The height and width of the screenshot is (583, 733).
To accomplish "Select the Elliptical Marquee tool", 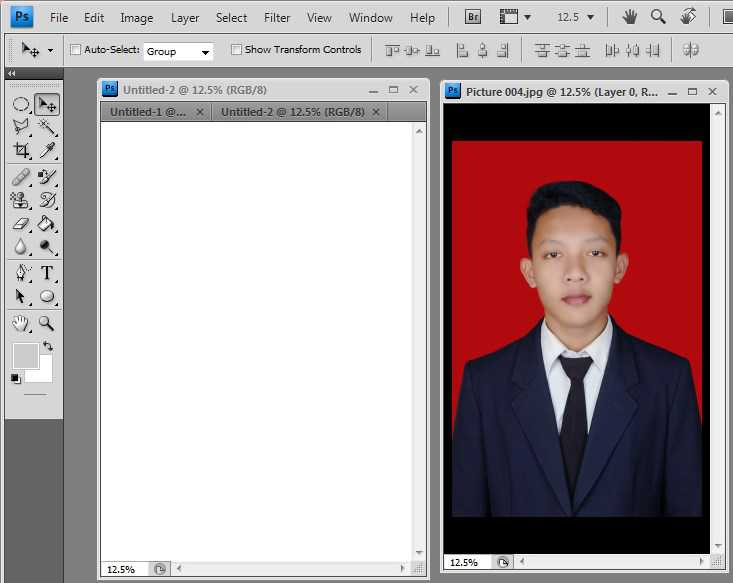I will (x=21, y=104).
